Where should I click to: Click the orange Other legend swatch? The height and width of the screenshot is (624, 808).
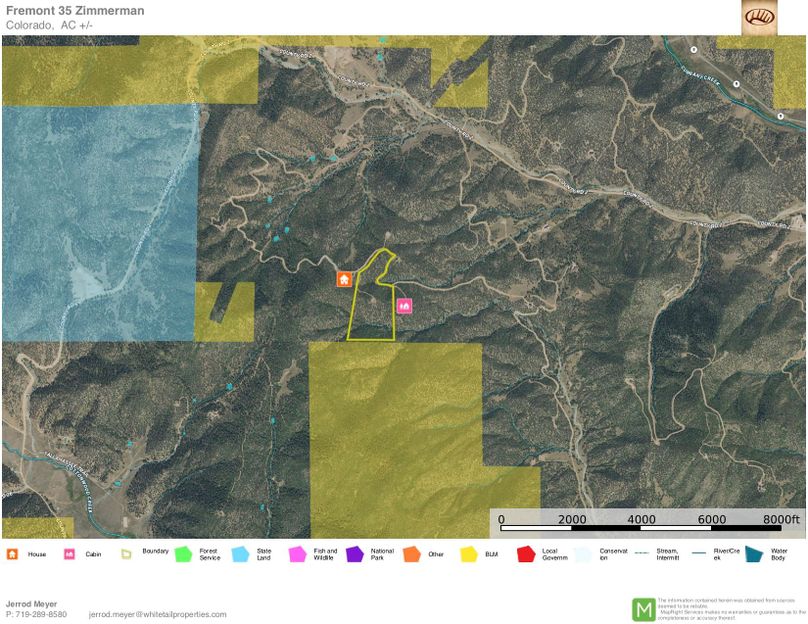[x=411, y=553]
